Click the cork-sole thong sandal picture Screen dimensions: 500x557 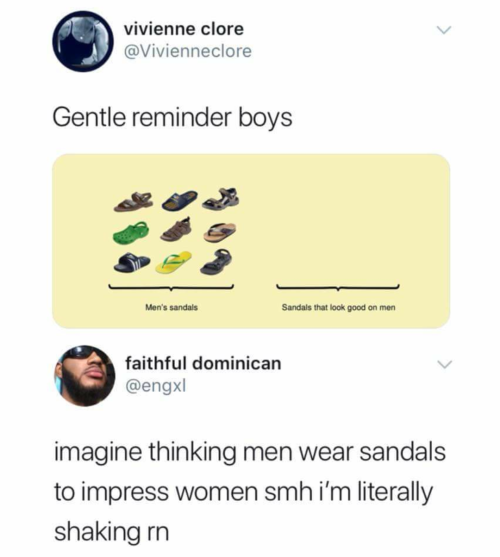click(220, 232)
